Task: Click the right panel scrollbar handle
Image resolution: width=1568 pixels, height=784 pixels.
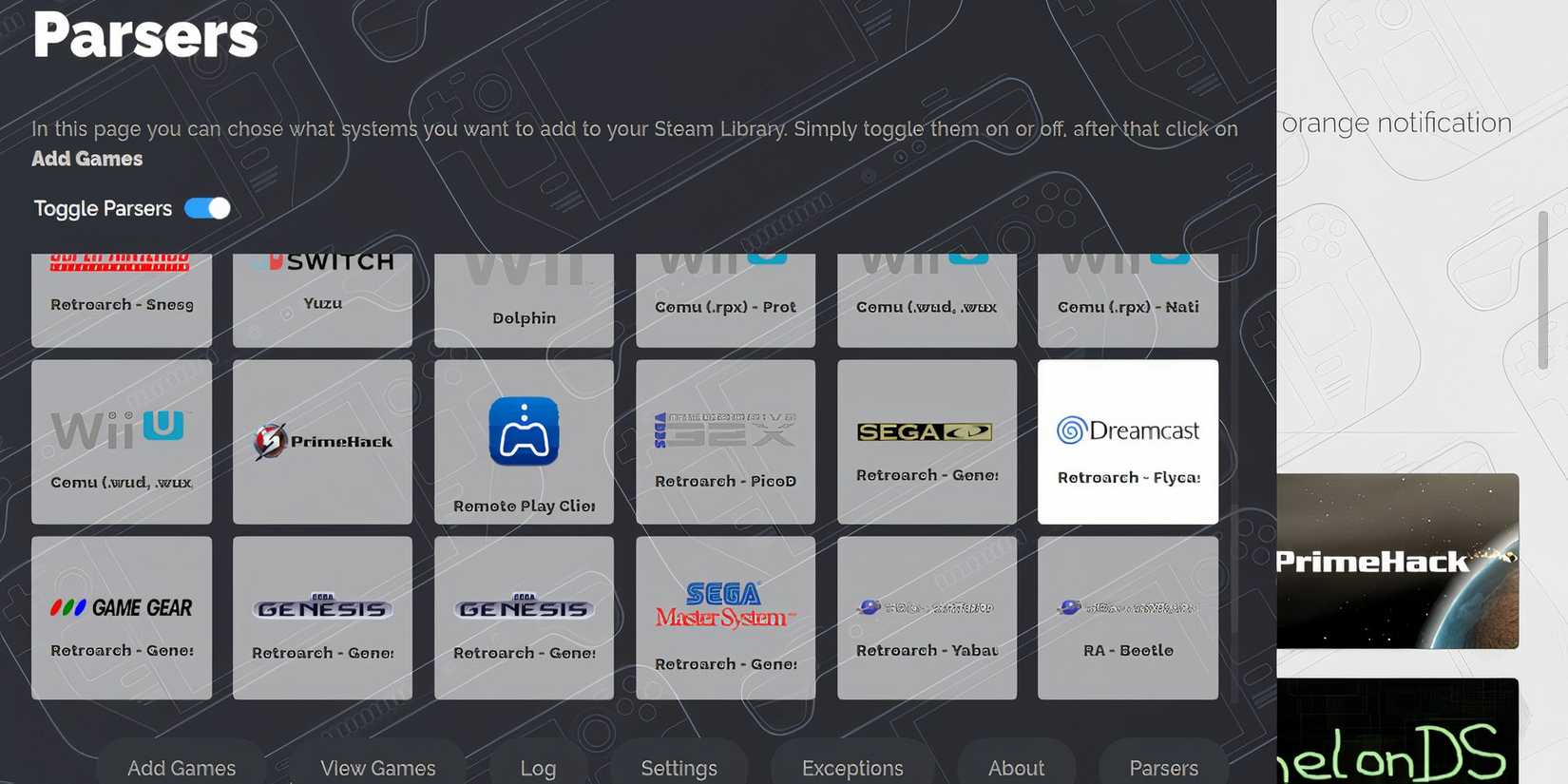Action: (x=1543, y=290)
